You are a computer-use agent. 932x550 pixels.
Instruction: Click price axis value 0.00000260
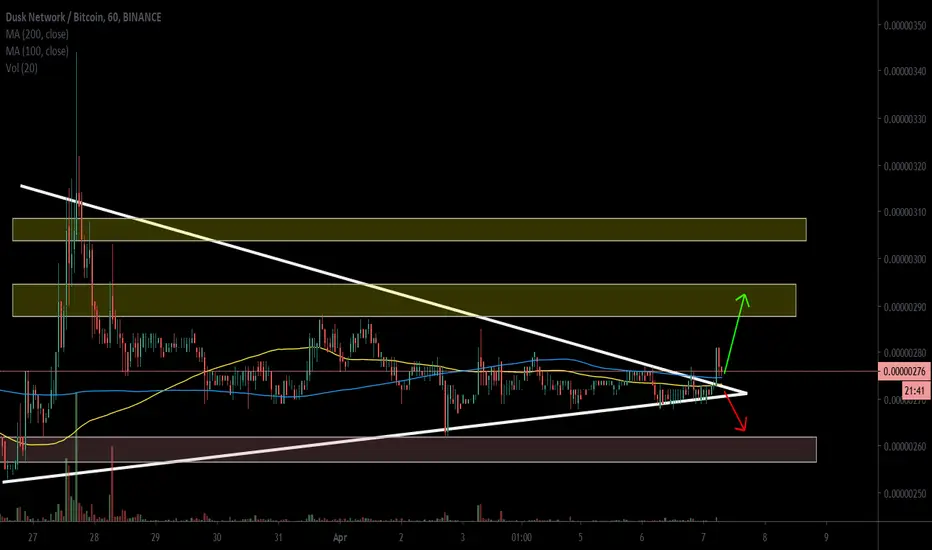[x=905, y=447]
